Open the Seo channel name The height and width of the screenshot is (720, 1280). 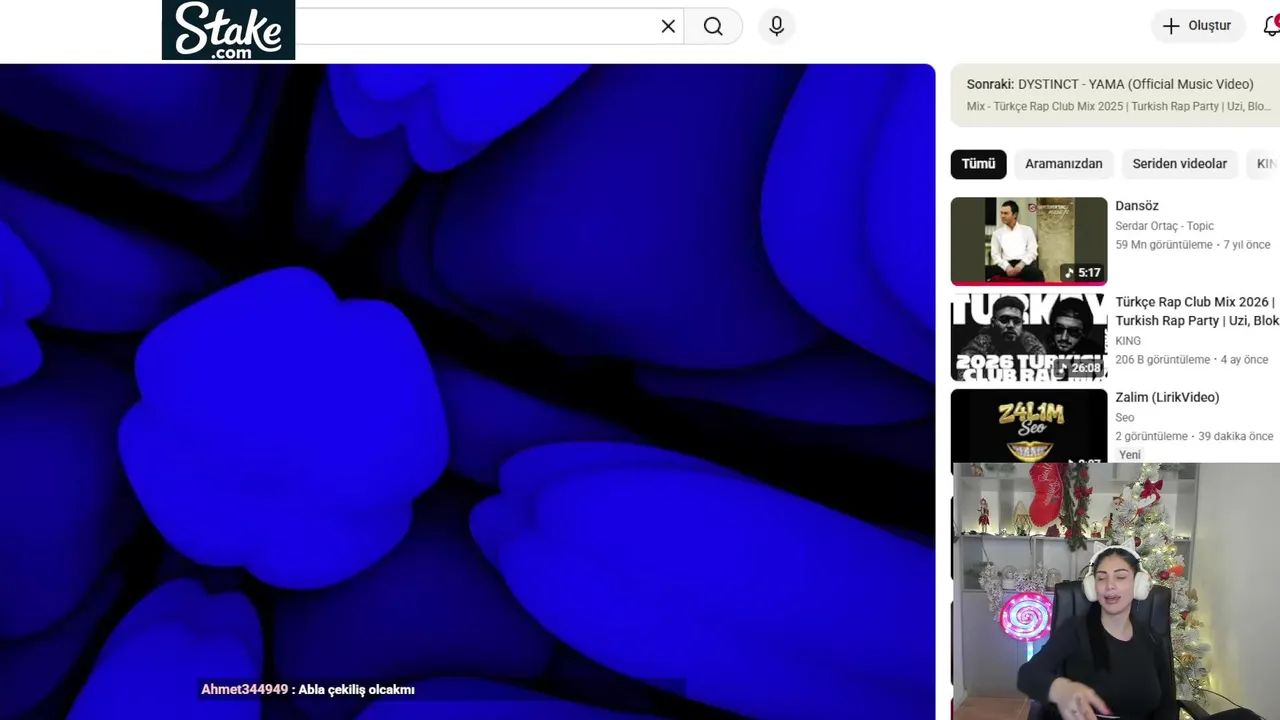point(1125,417)
